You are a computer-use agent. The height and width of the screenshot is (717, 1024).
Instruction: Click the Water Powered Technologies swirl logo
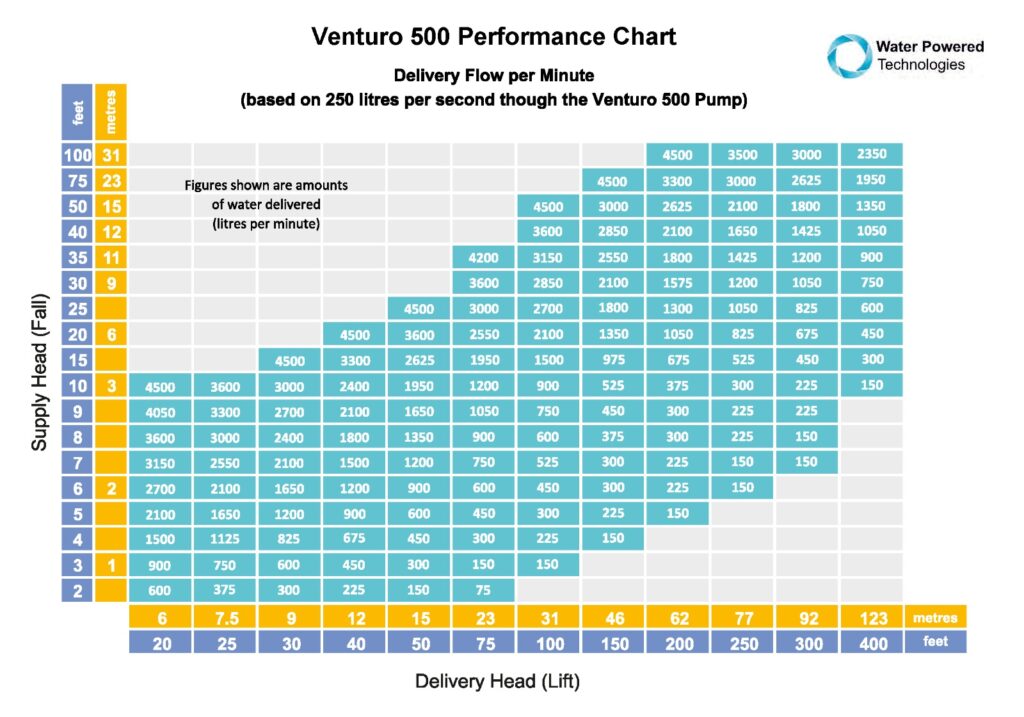click(x=850, y=55)
